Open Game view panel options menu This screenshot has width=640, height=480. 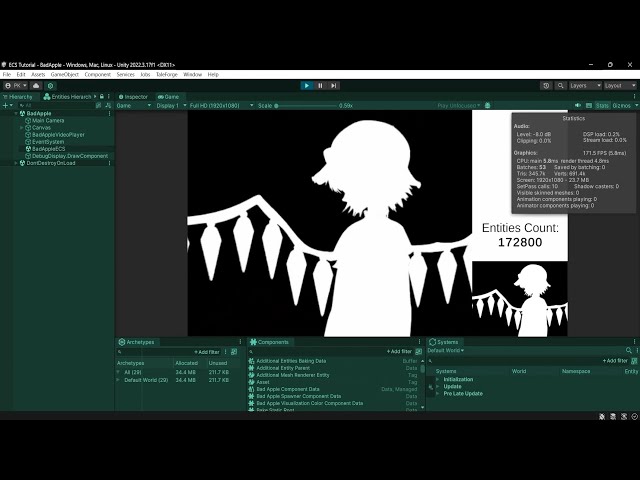[x=634, y=97]
